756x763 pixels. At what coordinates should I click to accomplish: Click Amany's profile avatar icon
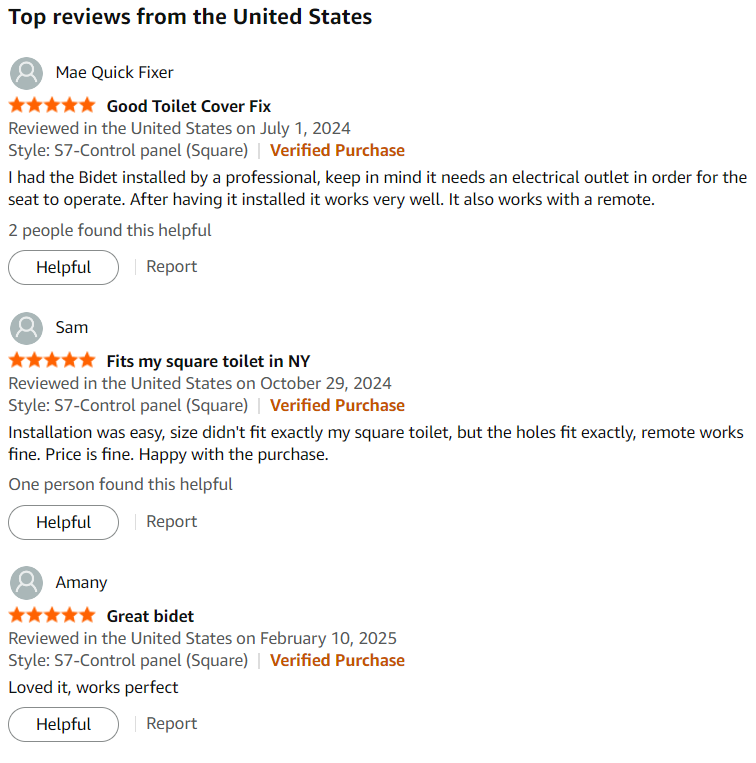[x=26, y=583]
